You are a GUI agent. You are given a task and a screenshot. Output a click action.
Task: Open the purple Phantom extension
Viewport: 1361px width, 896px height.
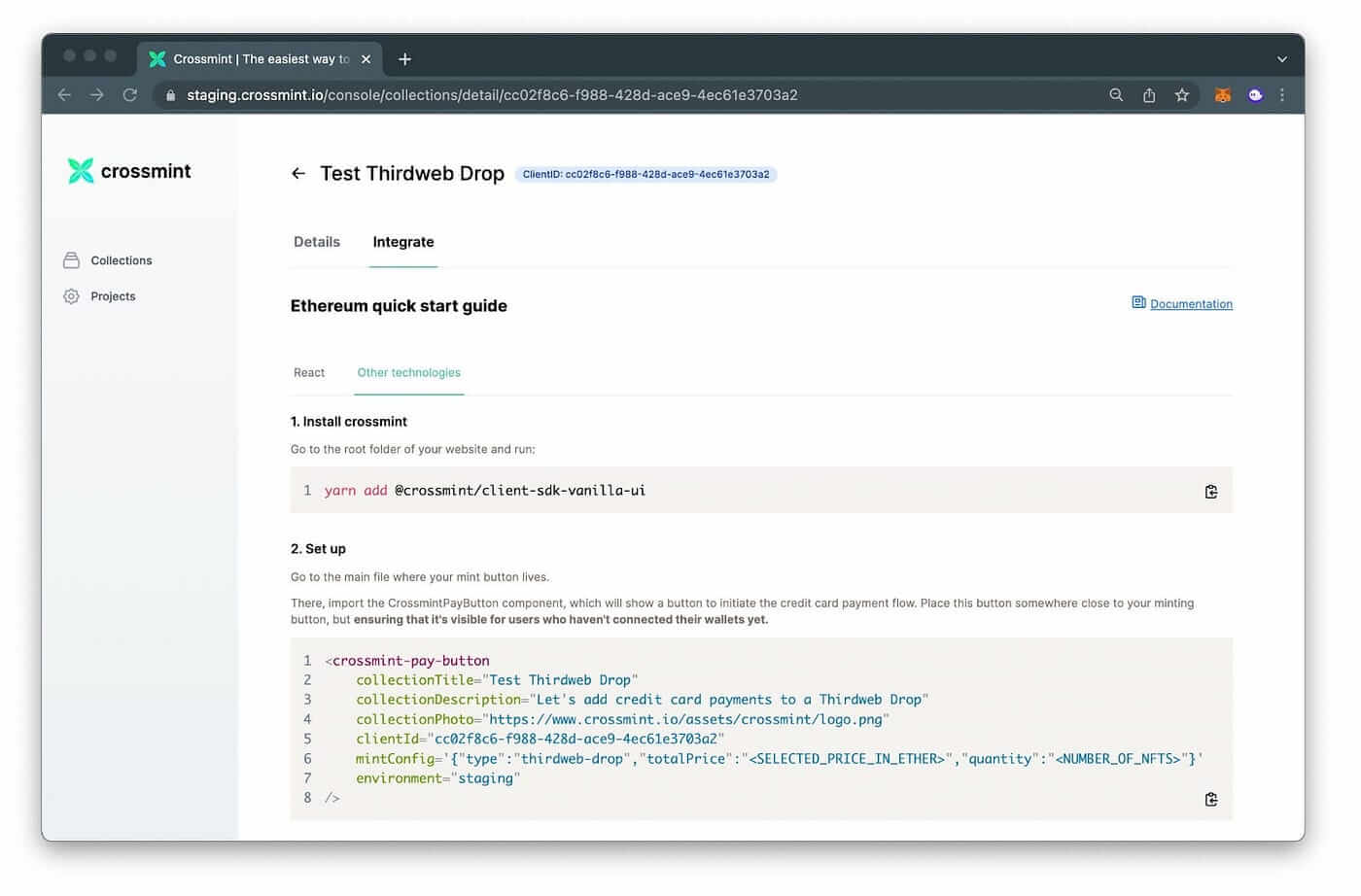tap(1256, 95)
